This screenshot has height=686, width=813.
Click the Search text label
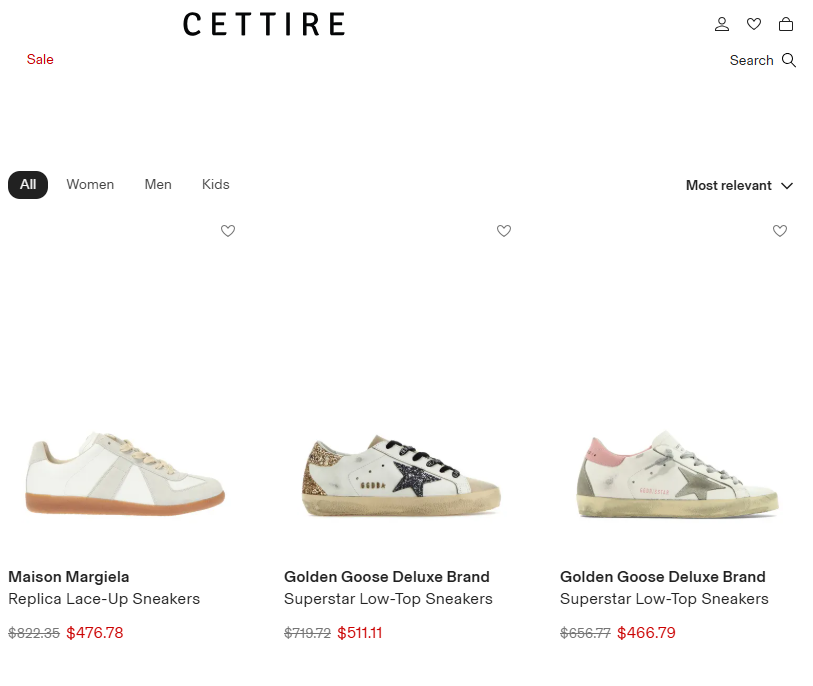pyautogui.click(x=751, y=61)
